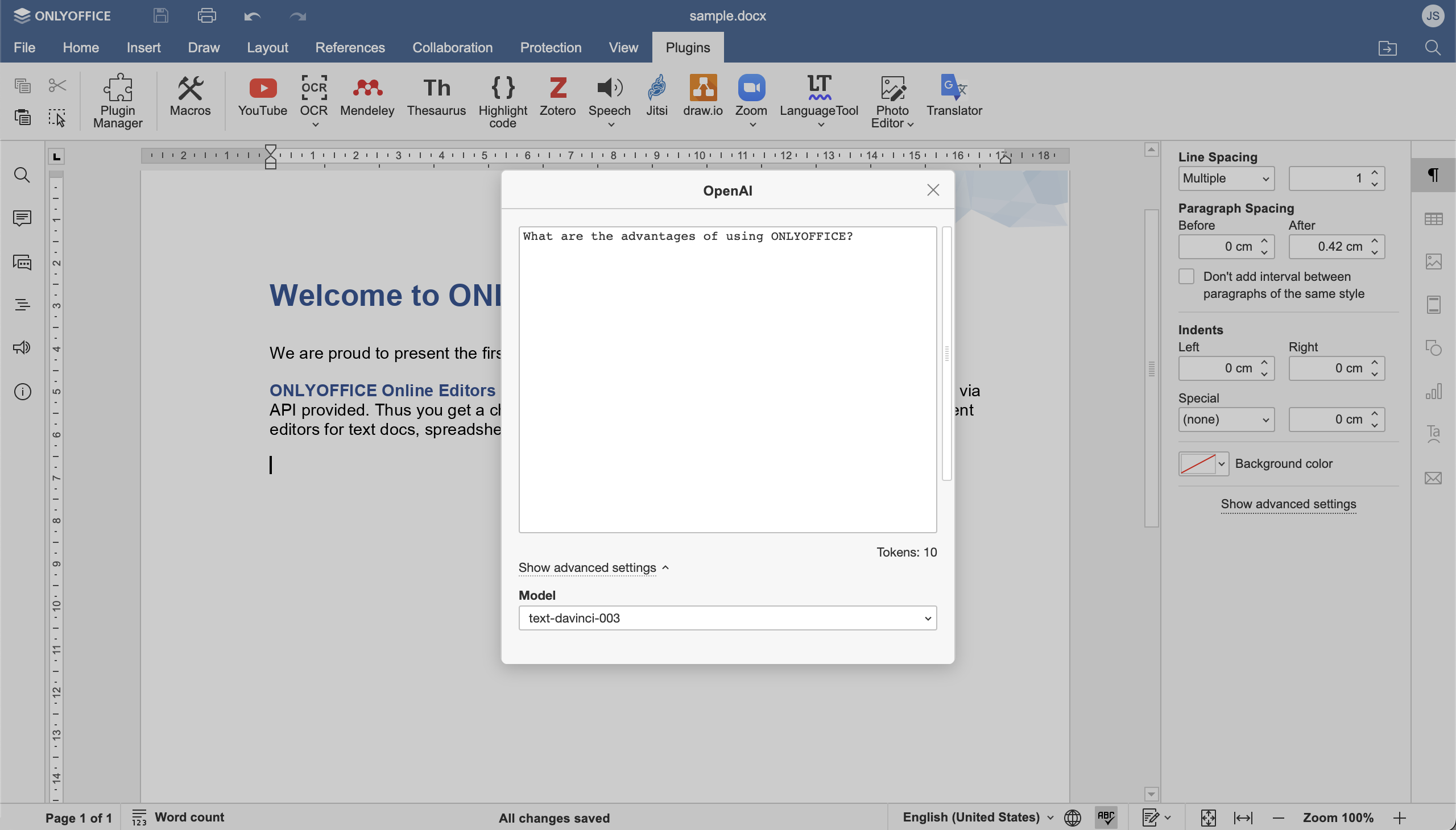Open Text Art settings in right sidebar
Viewport: 1456px width, 830px height.
point(1433,434)
